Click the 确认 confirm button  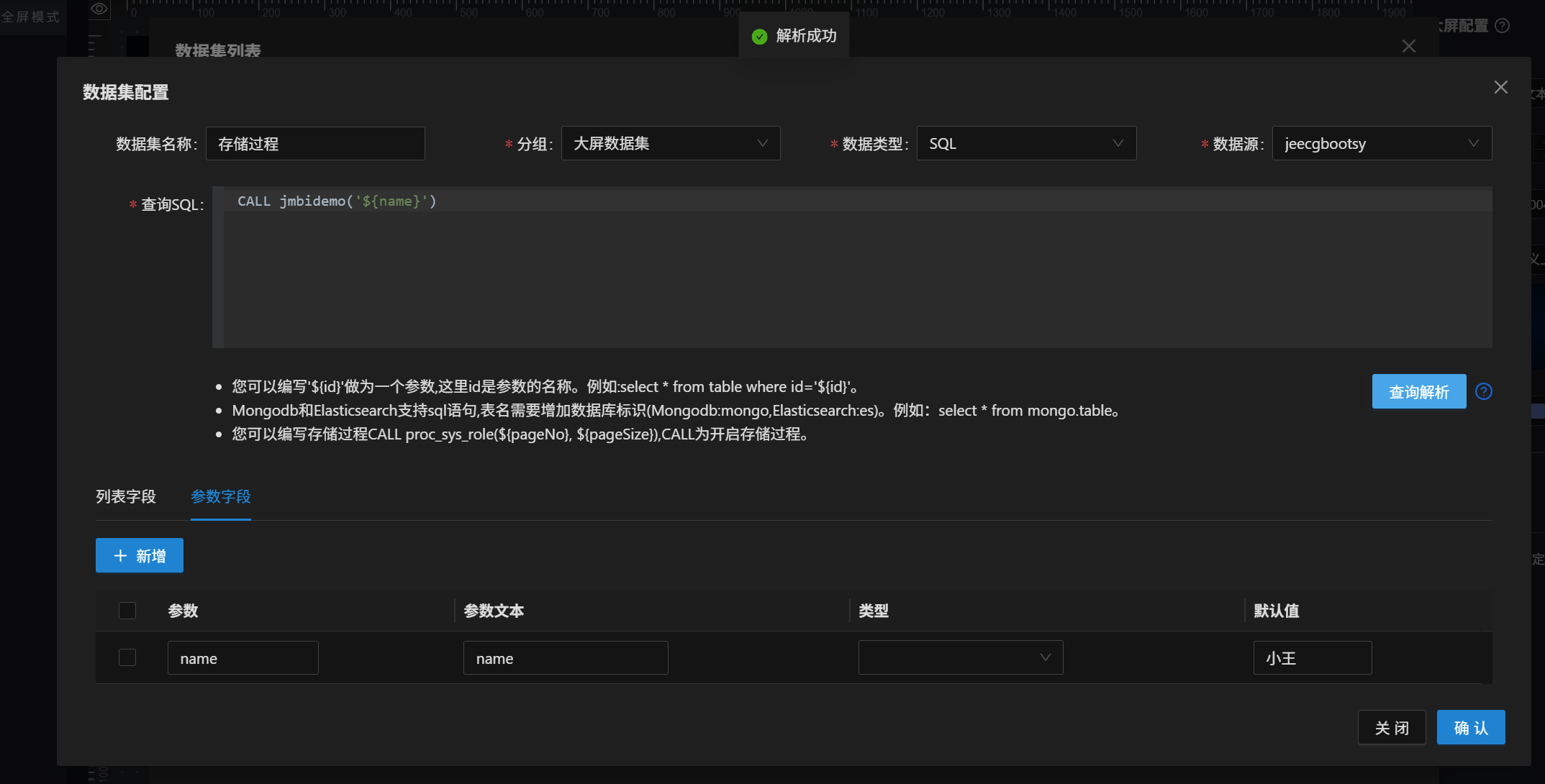[x=1470, y=728]
